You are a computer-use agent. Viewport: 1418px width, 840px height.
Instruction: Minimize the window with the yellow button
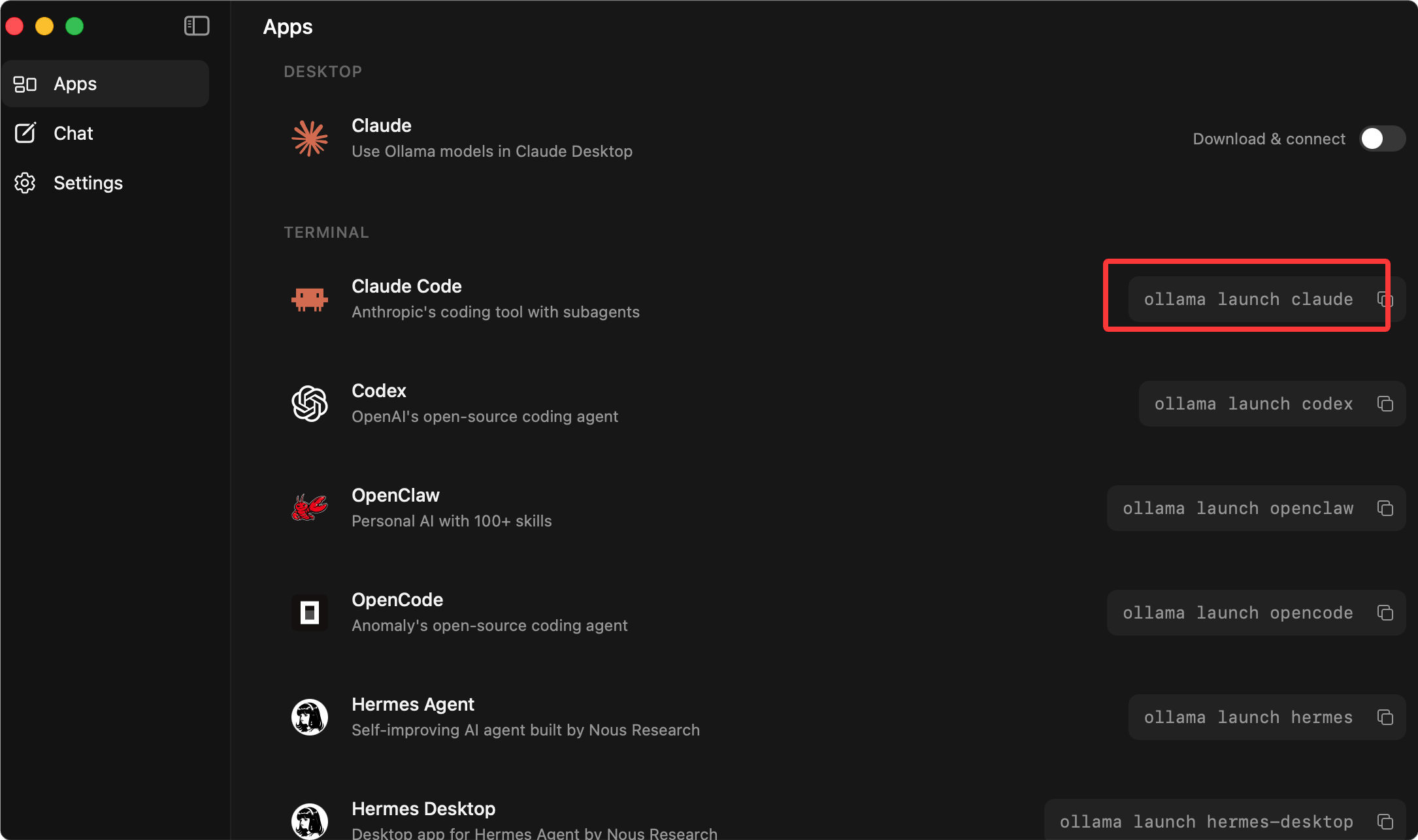pyautogui.click(x=44, y=26)
